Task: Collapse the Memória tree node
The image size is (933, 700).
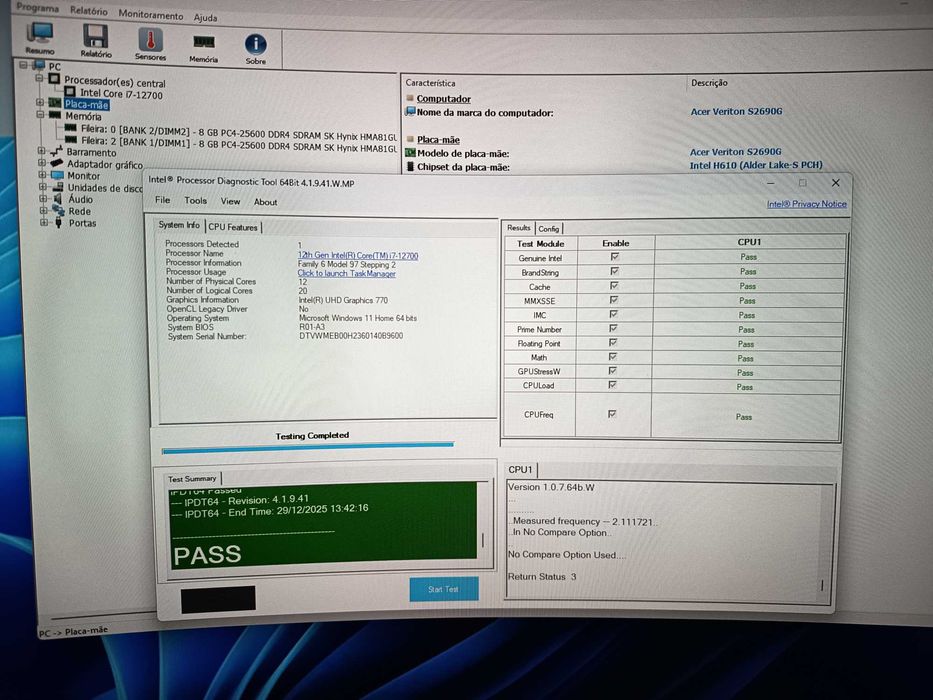Action: pyautogui.click(x=40, y=114)
